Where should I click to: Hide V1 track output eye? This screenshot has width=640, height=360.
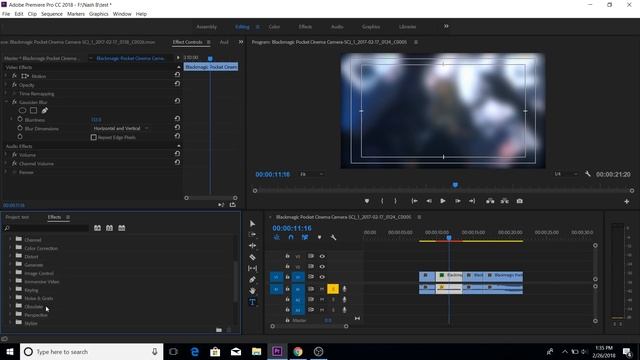pyautogui.click(x=322, y=277)
